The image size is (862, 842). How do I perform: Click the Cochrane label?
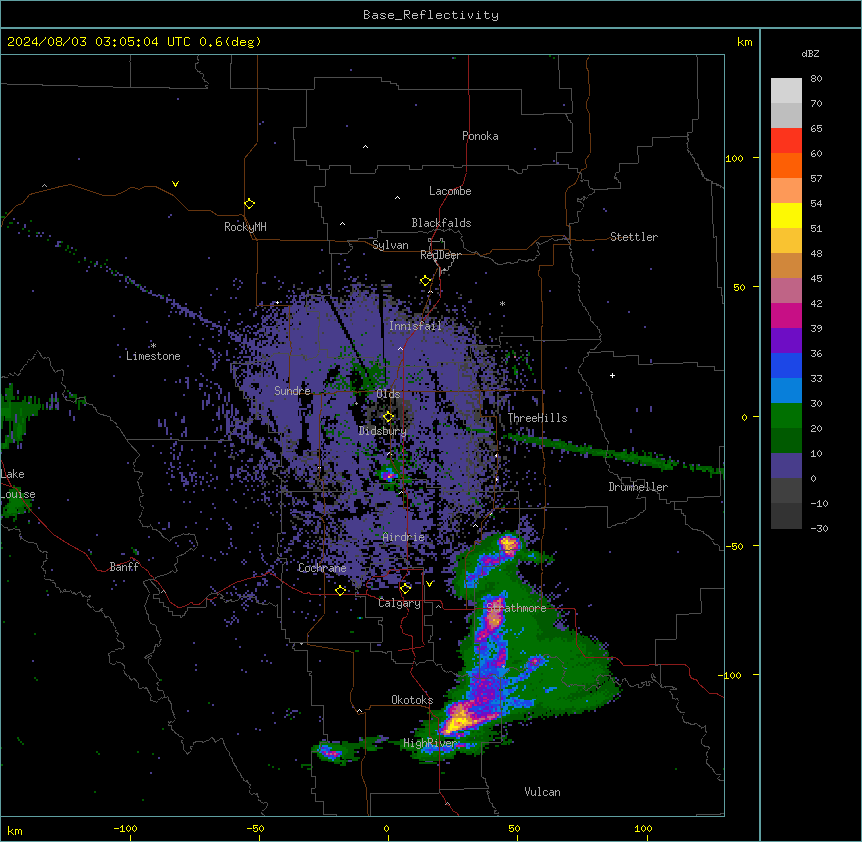click(x=322, y=568)
